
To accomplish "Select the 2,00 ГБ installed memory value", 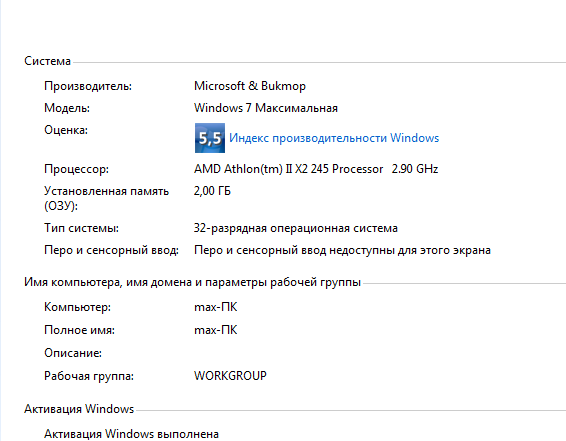I will 212,191.
